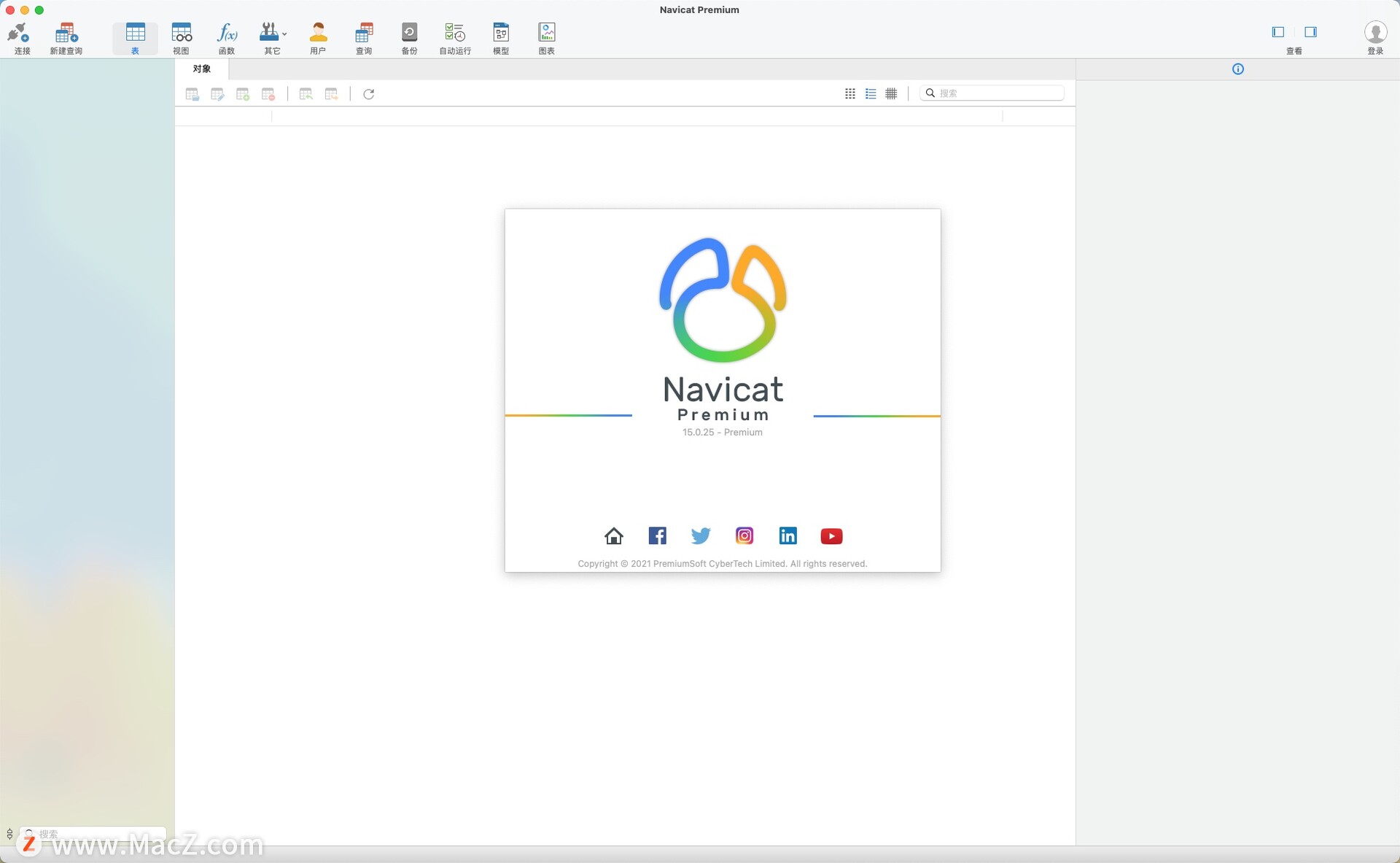Image resolution: width=1400 pixels, height=863 pixels.
Task: Open the LinkedIn link icon
Action: click(x=788, y=536)
